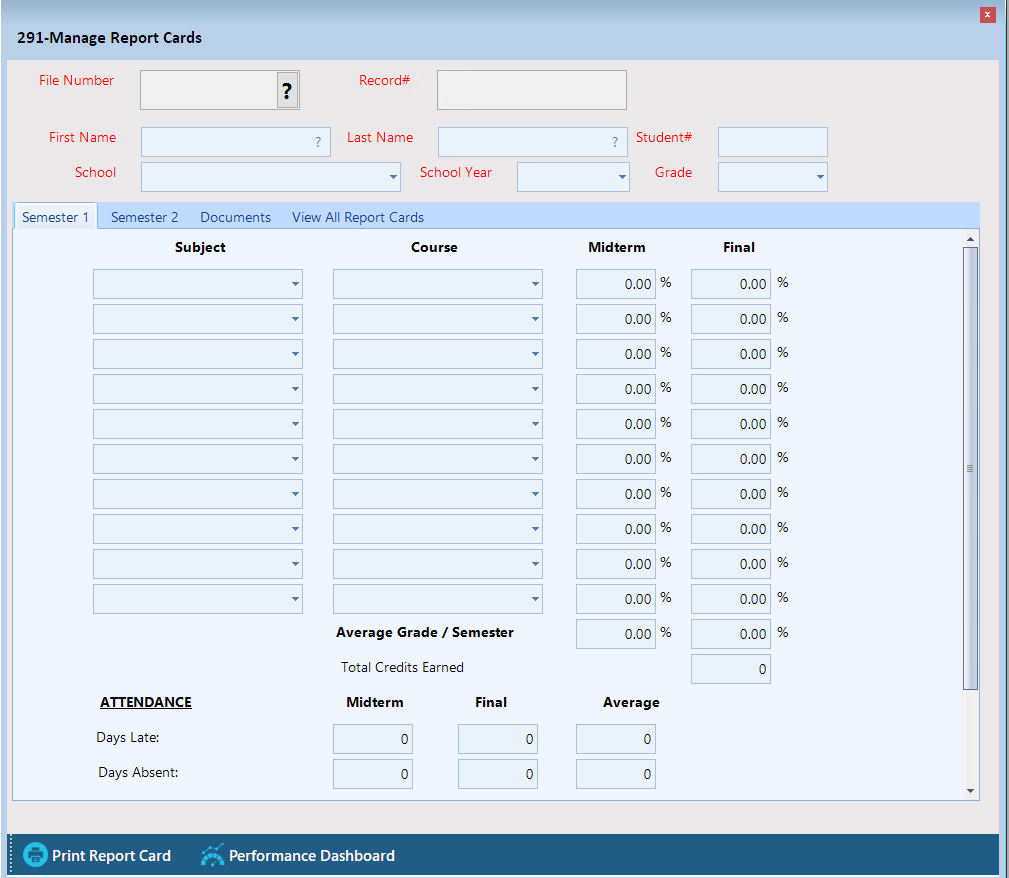Expand the School Year dropdown
The height and width of the screenshot is (878, 1009).
point(622,177)
